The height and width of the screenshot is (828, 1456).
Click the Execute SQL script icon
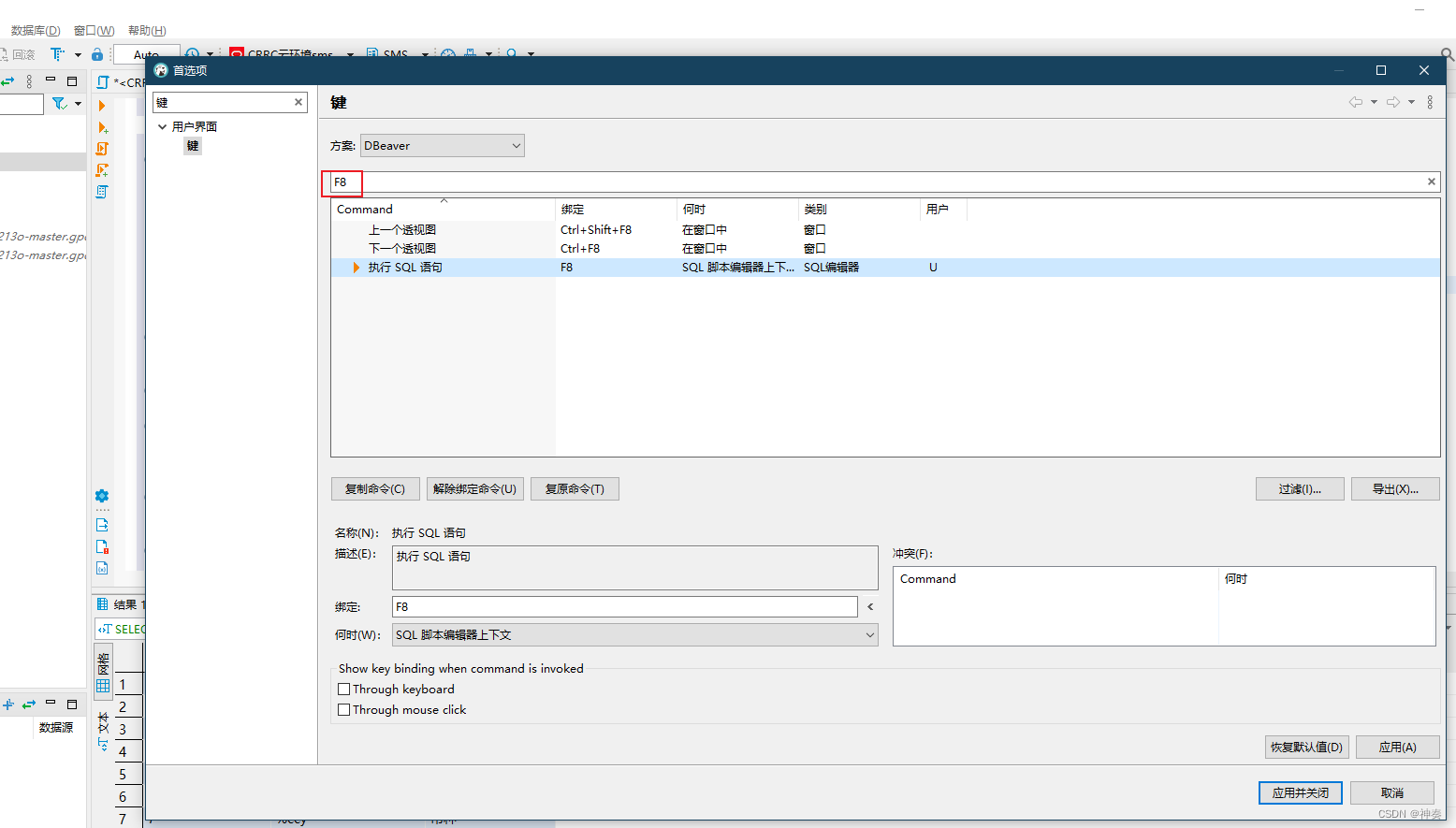coord(103,149)
